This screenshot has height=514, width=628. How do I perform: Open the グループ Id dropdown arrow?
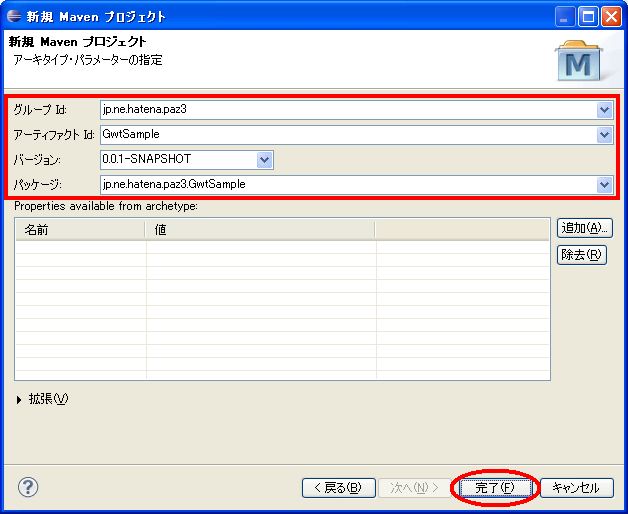click(604, 110)
